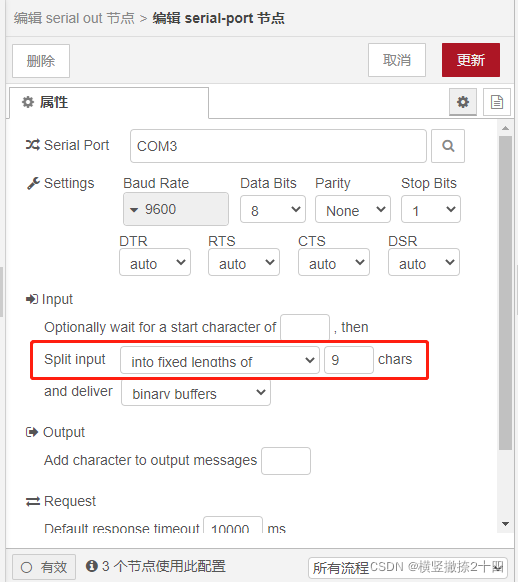Open the Split input mode dropdown

[x=220, y=360]
